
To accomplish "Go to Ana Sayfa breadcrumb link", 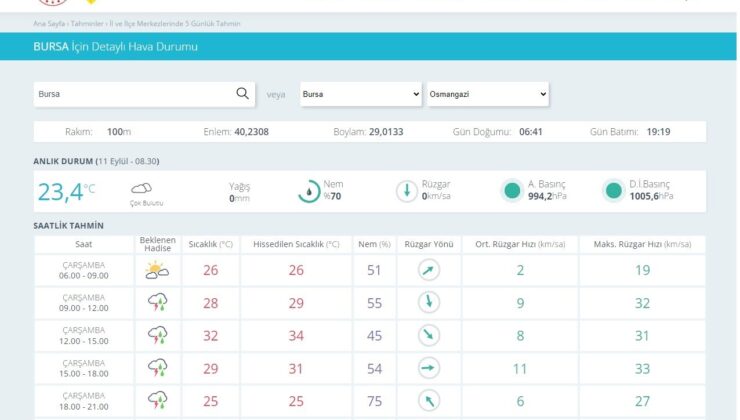I will pos(49,24).
